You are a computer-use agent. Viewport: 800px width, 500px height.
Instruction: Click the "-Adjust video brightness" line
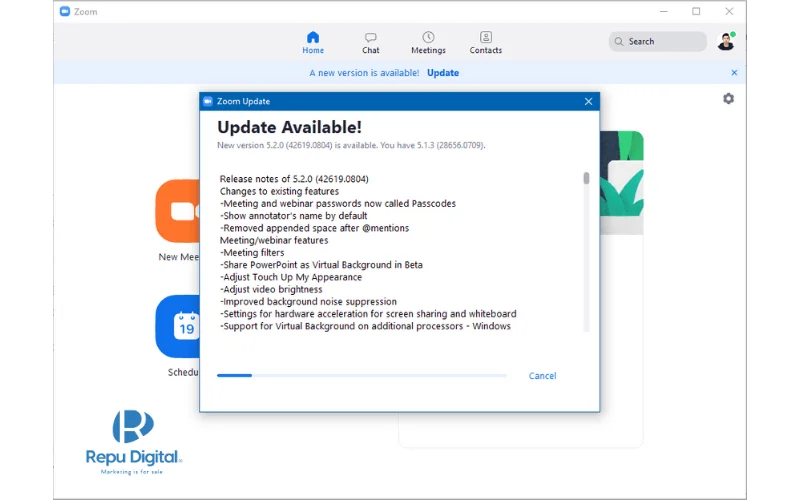pos(271,289)
